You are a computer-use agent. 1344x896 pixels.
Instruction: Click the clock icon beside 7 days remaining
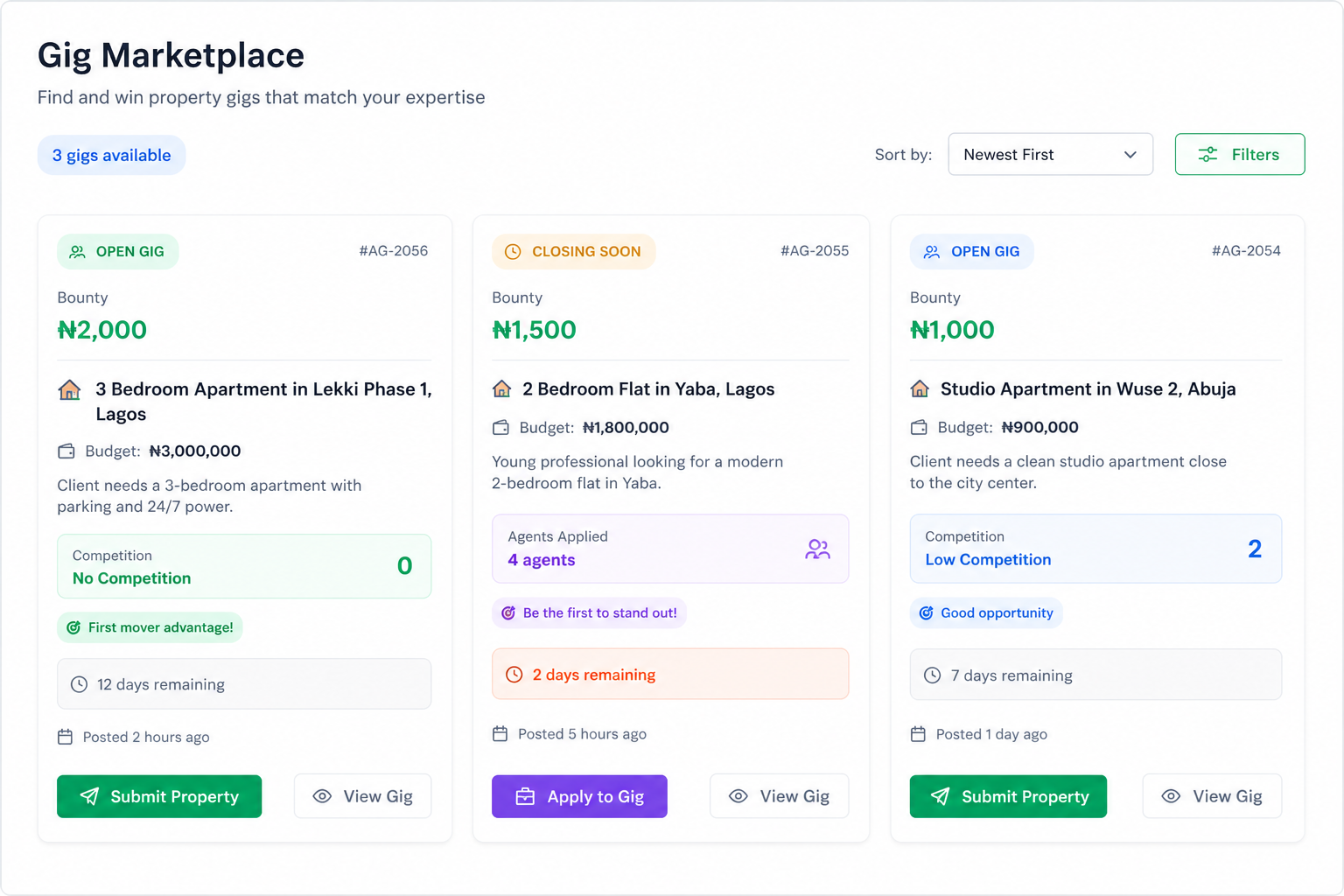click(933, 675)
